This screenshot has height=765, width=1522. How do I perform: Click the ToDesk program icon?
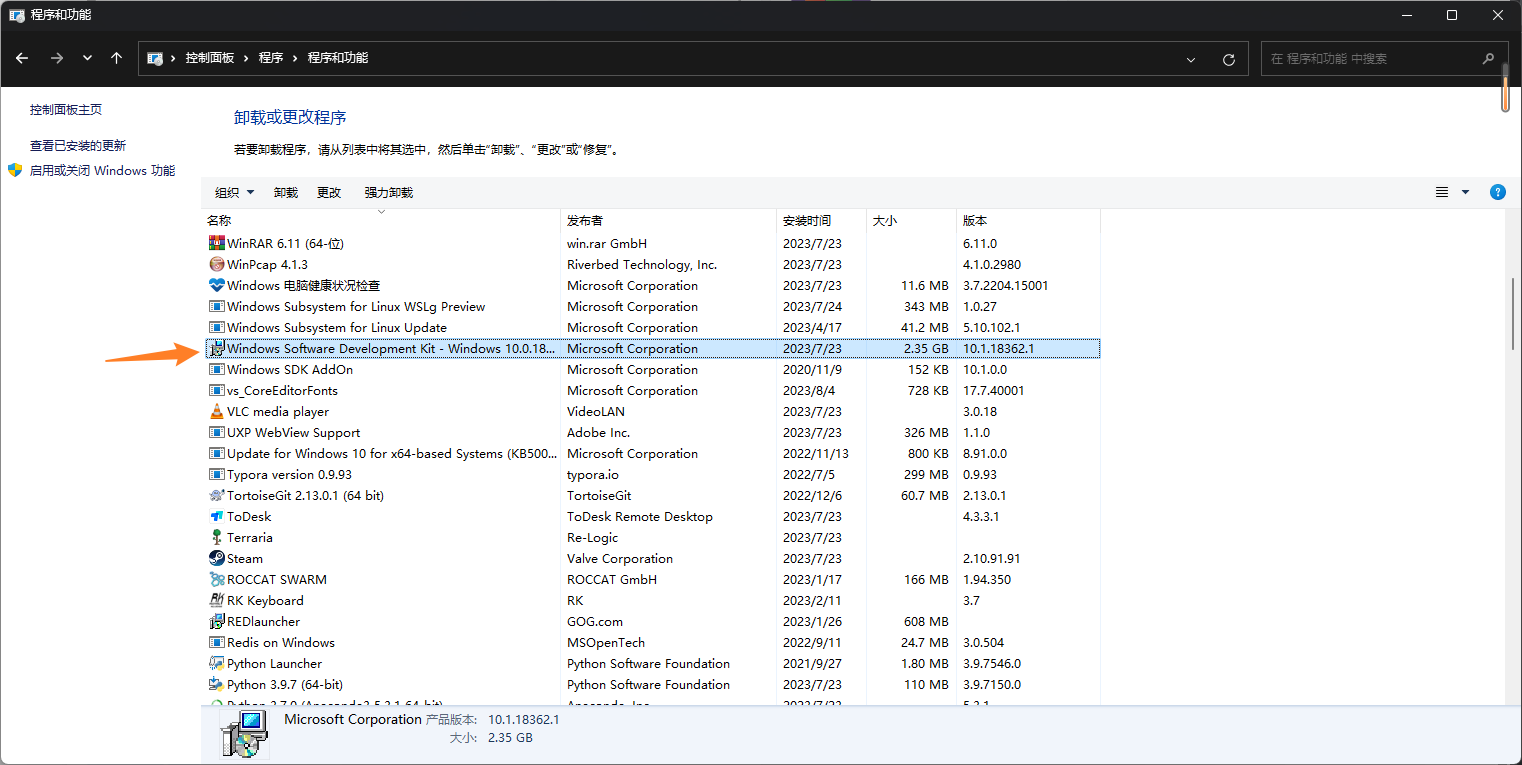tap(217, 516)
